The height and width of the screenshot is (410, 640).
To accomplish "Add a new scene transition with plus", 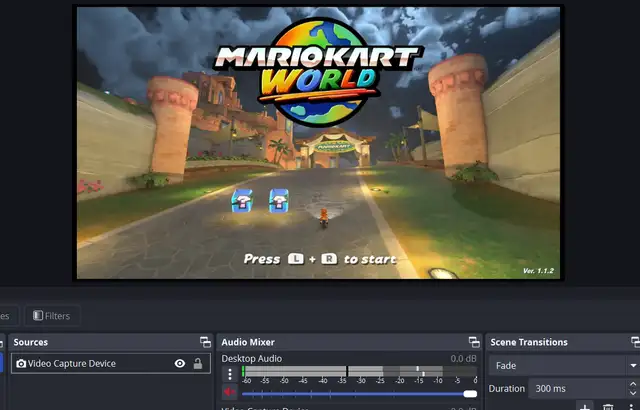I will (x=584, y=407).
